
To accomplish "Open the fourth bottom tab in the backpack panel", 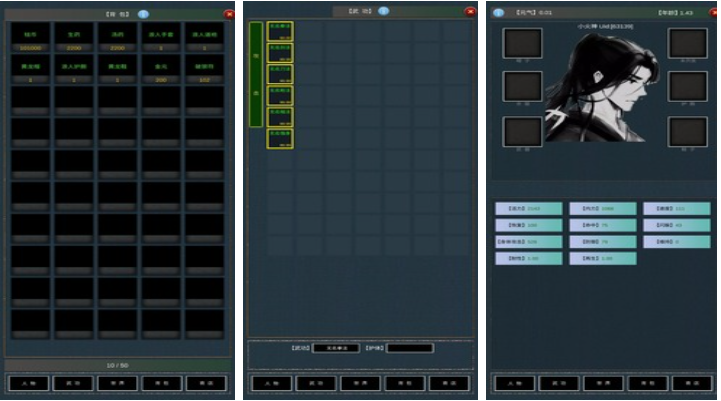I will tap(162, 383).
